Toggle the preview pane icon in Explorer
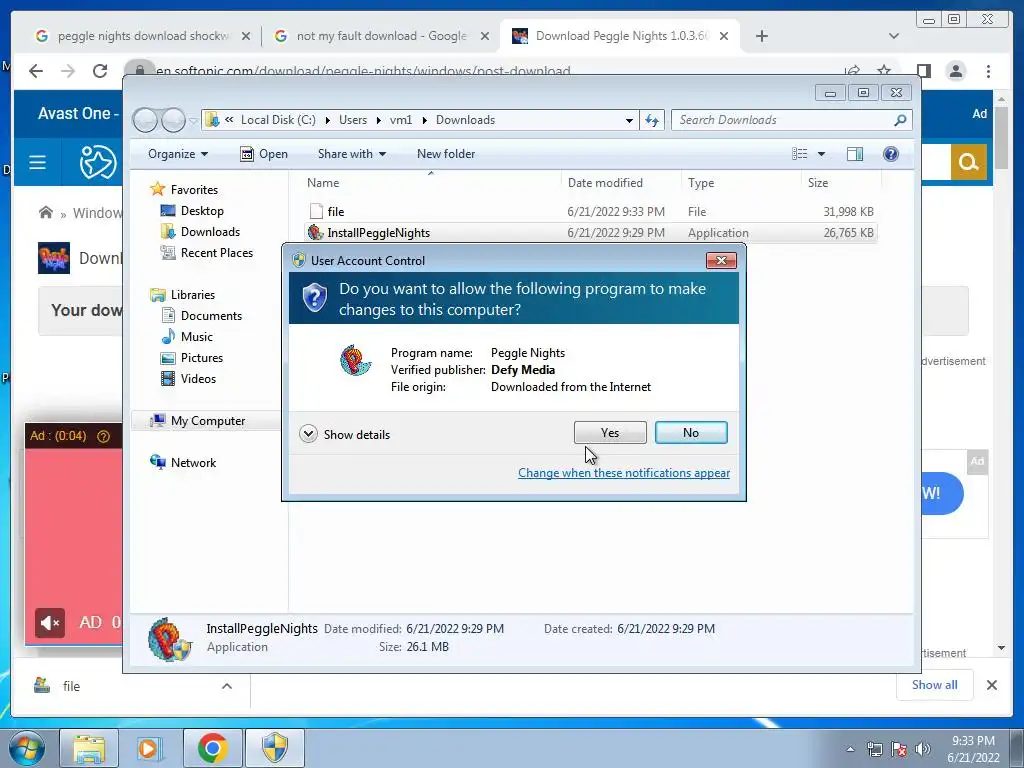 coord(855,154)
